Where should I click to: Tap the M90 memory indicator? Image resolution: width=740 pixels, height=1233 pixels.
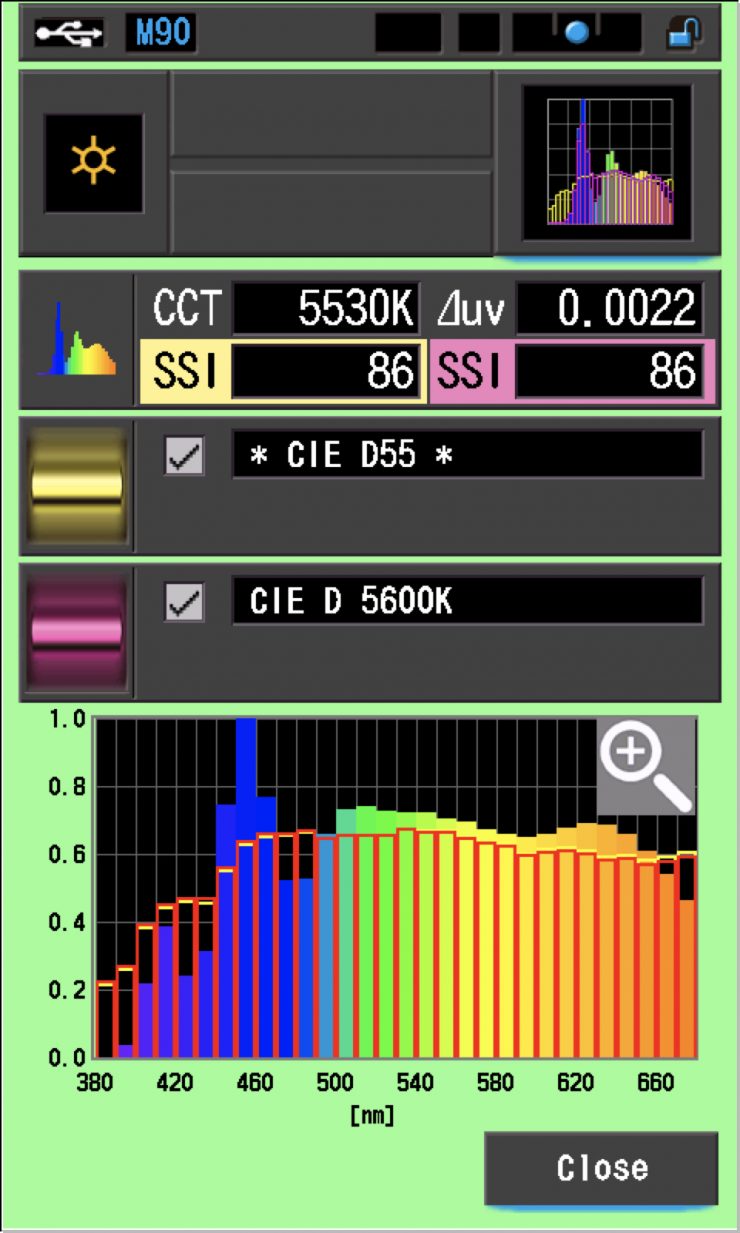pyautogui.click(x=160, y=33)
